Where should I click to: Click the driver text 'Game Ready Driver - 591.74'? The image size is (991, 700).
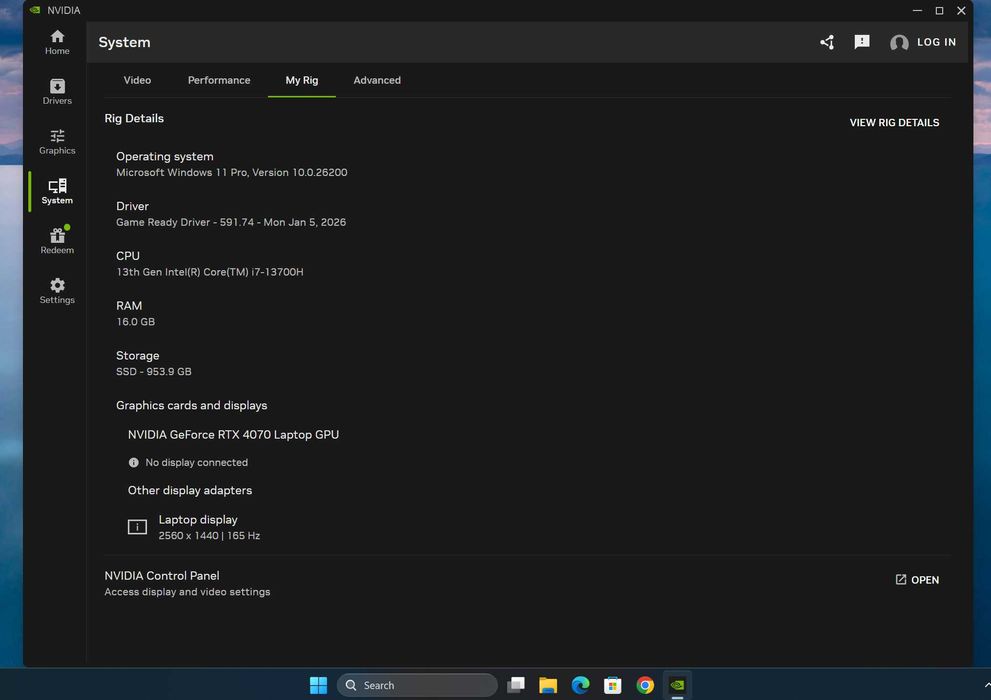(185, 222)
